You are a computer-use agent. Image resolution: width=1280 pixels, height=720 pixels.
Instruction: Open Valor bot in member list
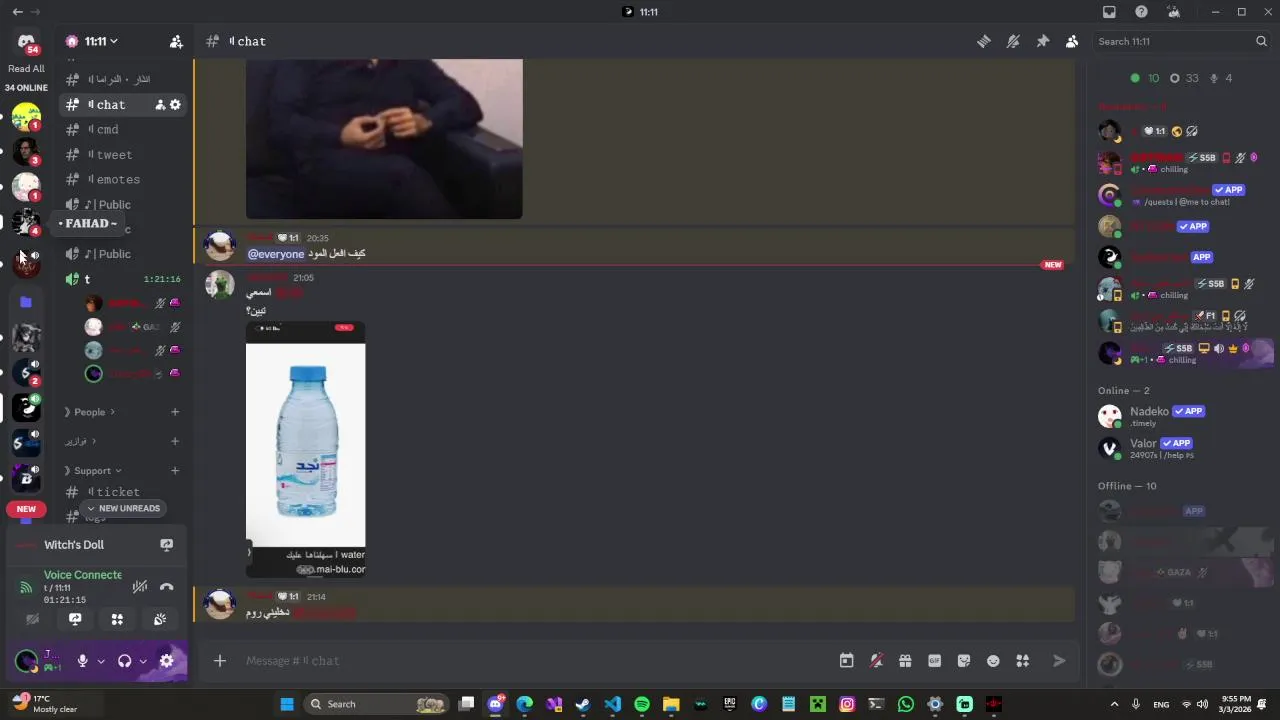tap(1180, 448)
